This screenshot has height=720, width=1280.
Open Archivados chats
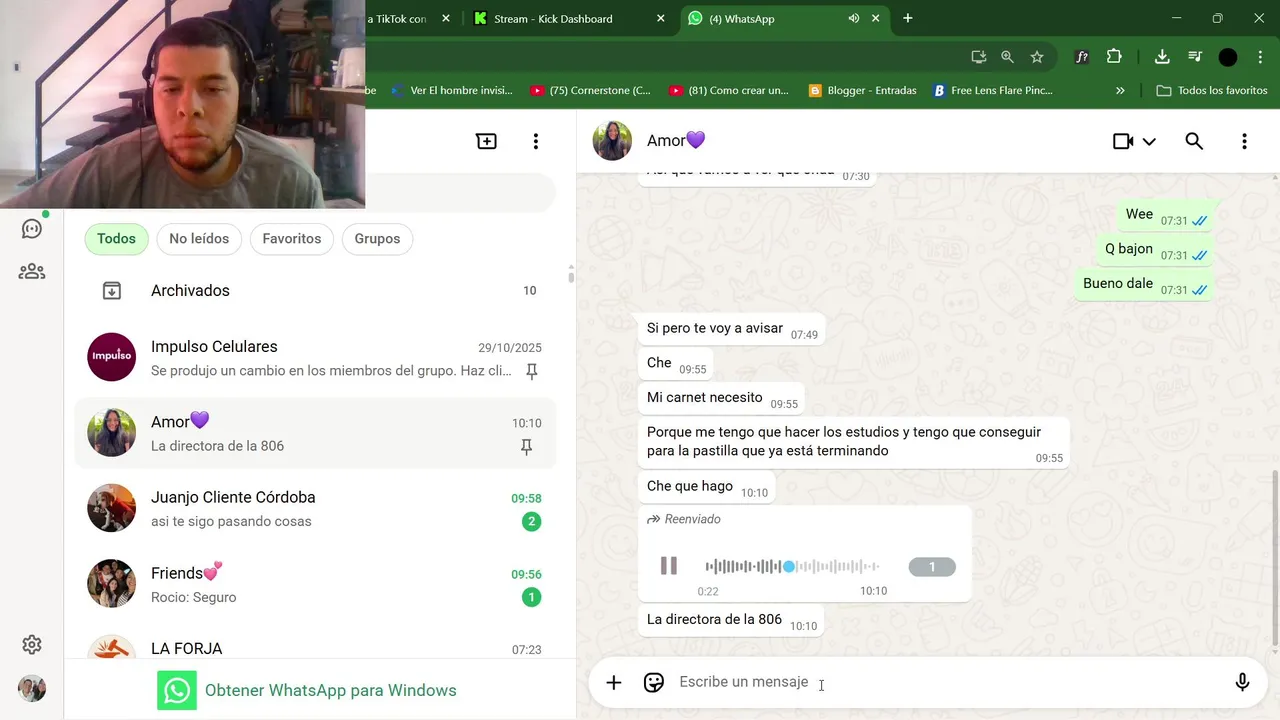pos(316,291)
